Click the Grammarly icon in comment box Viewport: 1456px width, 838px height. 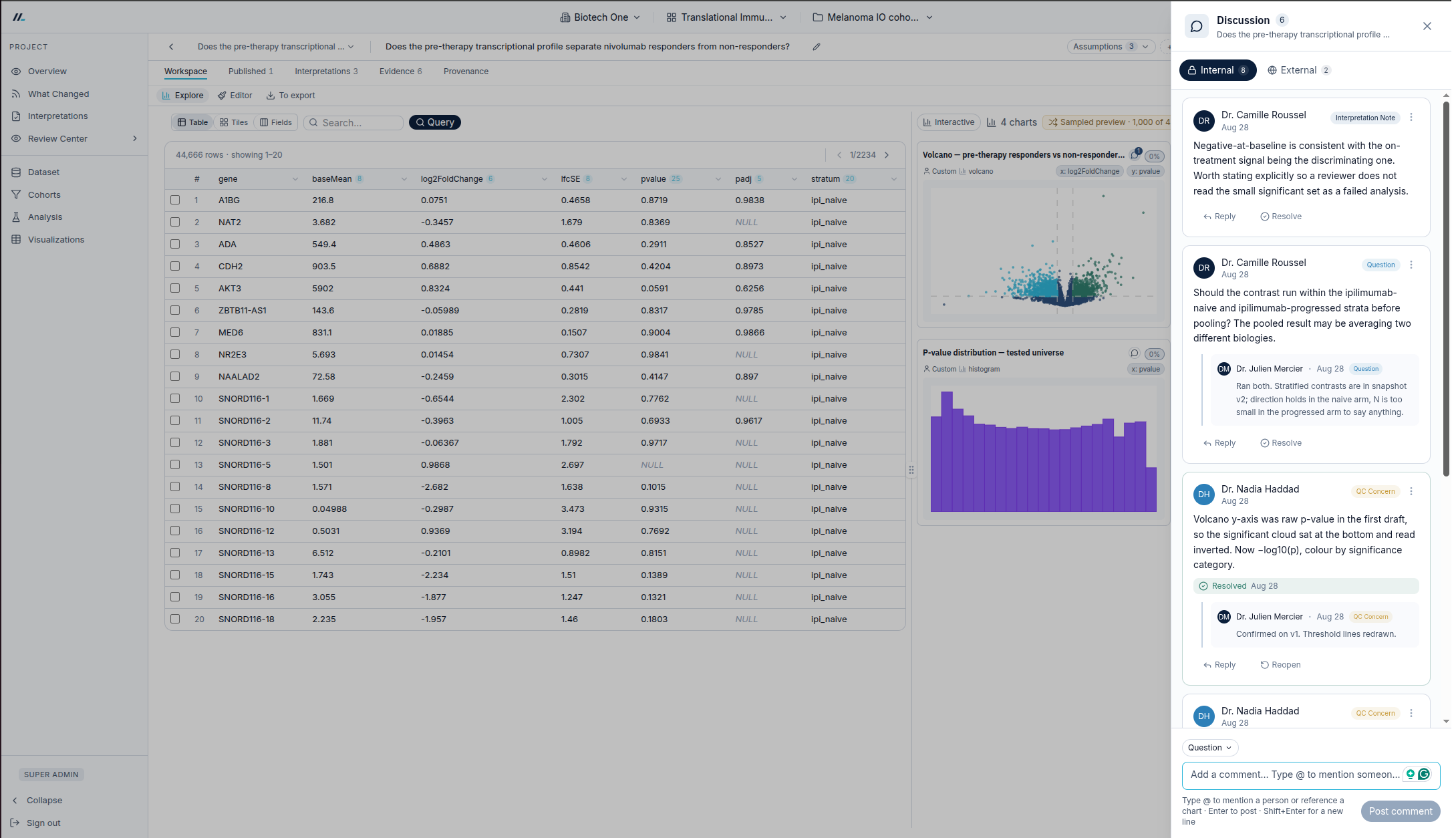click(1424, 775)
